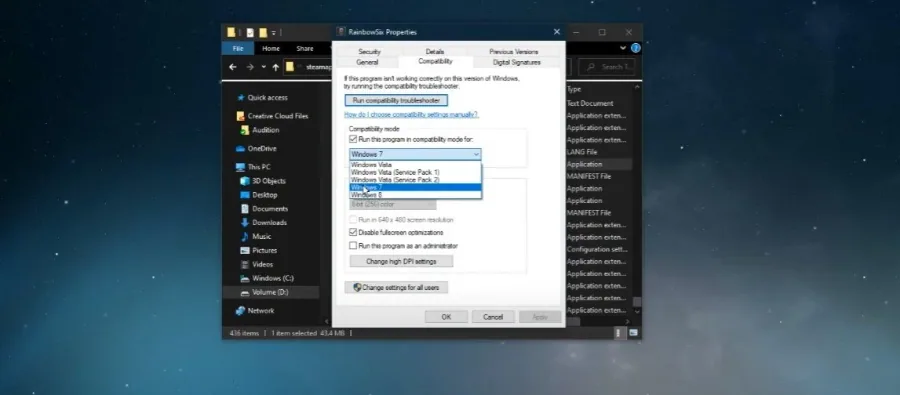The height and width of the screenshot is (395, 900).
Task: Open How do I choose compatibility settings link
Action: pyautogui.click(x=411, y=115)
